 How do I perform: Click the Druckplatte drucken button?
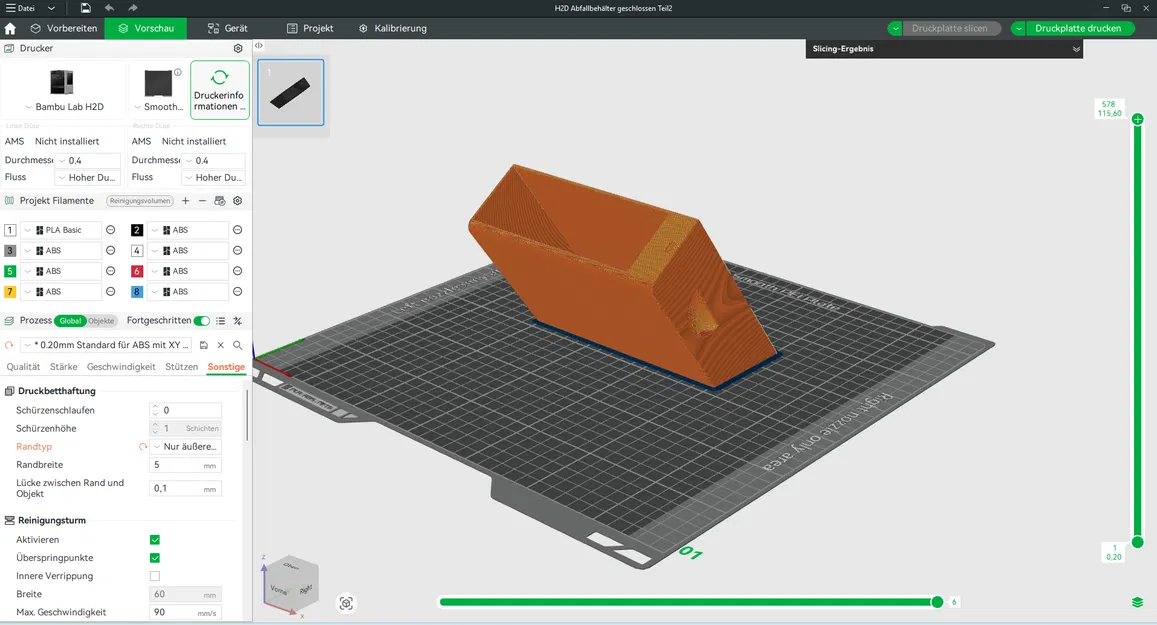click(x=1078, y=28)
